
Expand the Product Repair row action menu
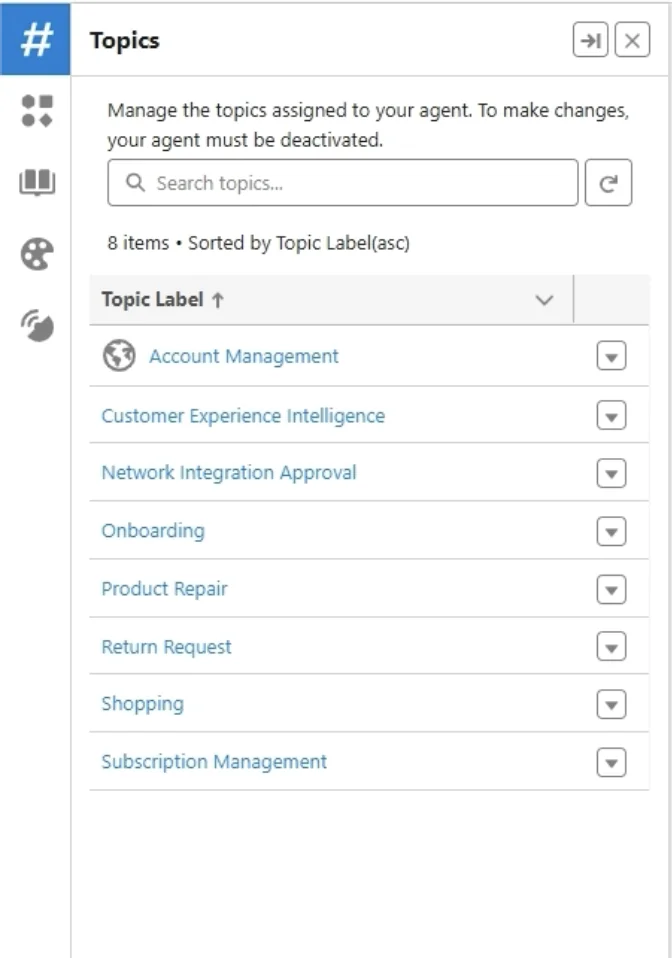(612, 589)
